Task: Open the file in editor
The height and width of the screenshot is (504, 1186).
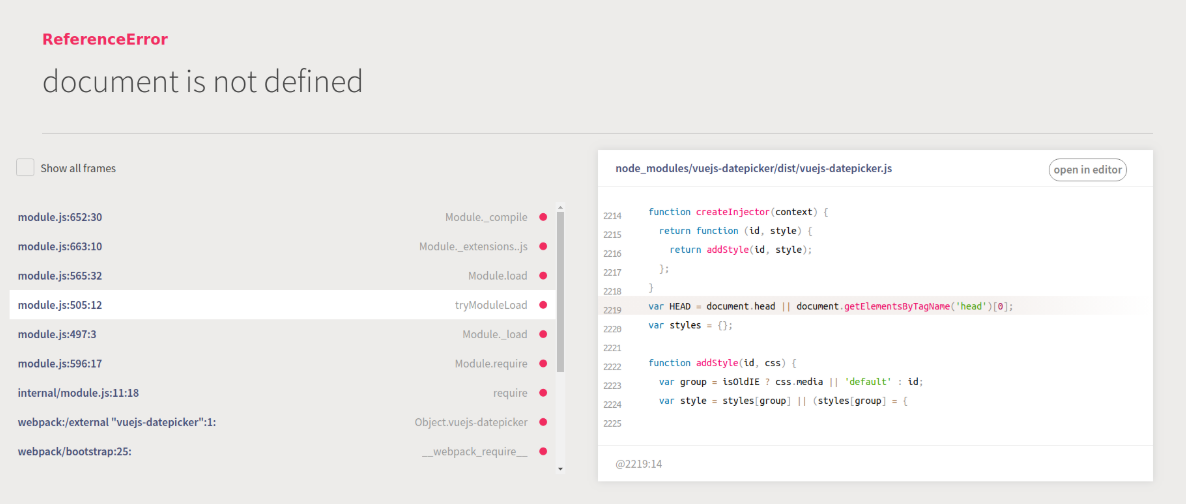Action: point(1088,170)
